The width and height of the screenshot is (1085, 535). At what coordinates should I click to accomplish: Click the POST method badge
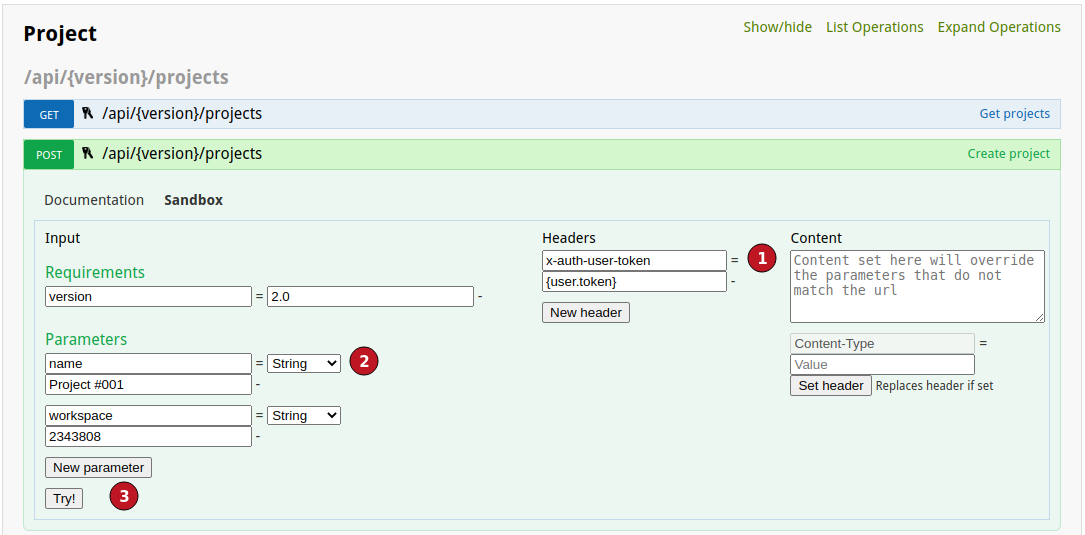coord(48,154)
